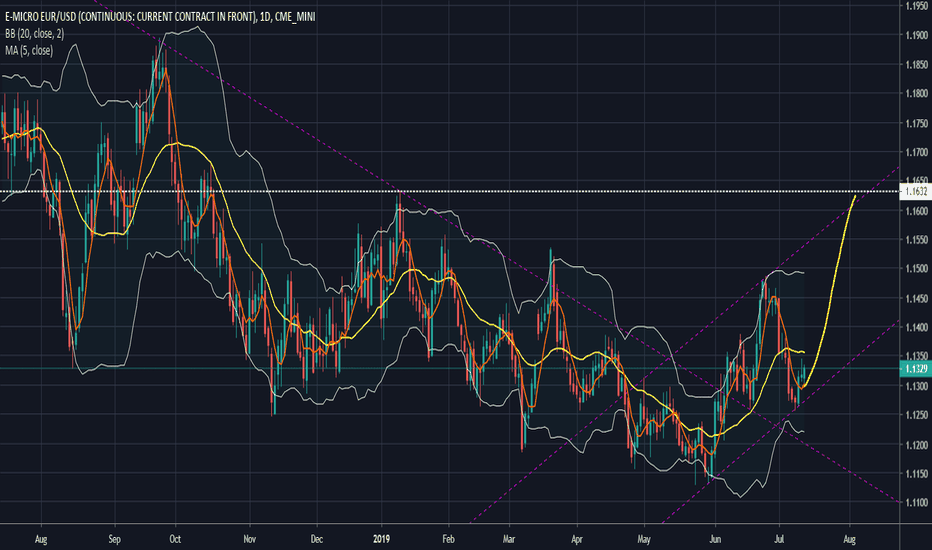Screen dimensions: 932x550
Task: Click the white 1.1632 price line label
Action: pos(915,191)
